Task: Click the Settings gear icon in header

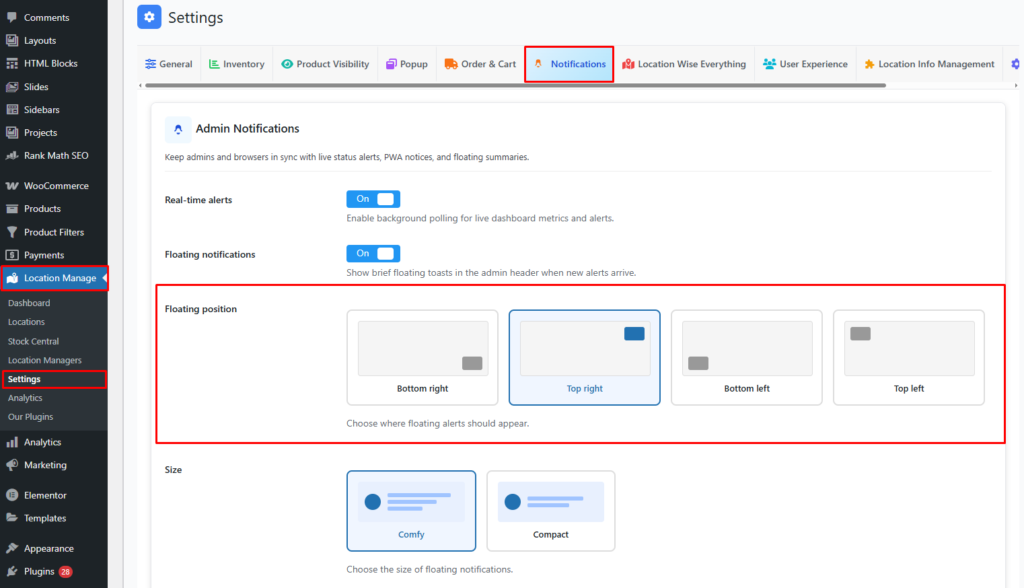Action: coord(149,17)
